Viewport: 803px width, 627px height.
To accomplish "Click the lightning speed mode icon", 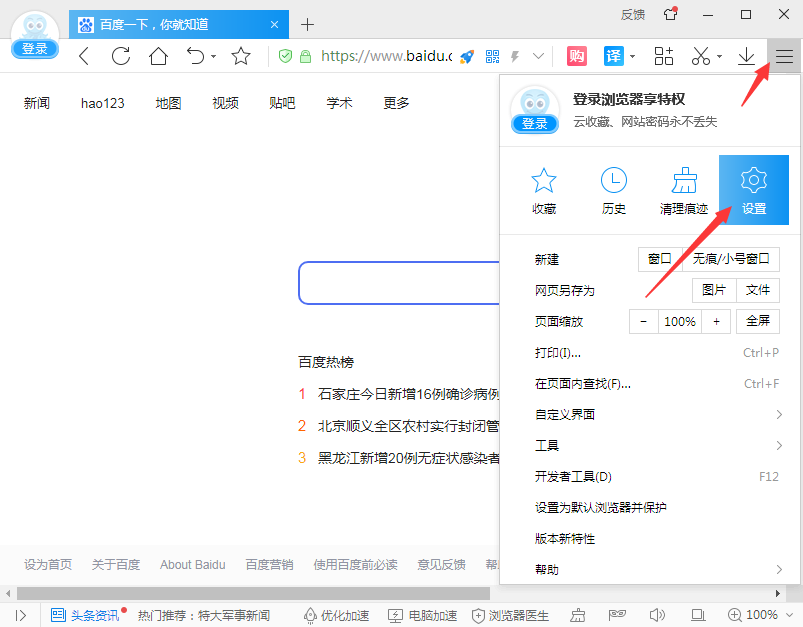I will (x=515, y=56).
